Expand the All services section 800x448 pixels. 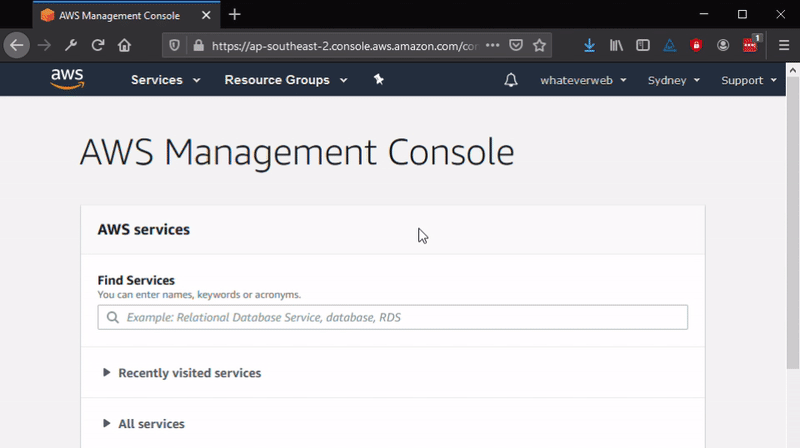click(143, 424)
